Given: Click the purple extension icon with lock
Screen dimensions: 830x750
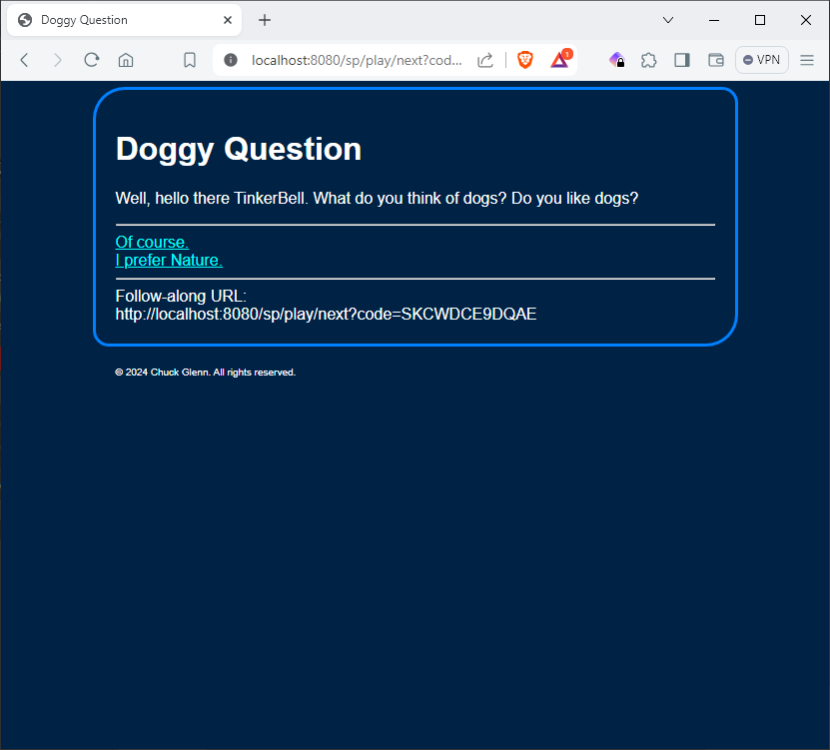Looking at the screenshot, I should point(617,60).
